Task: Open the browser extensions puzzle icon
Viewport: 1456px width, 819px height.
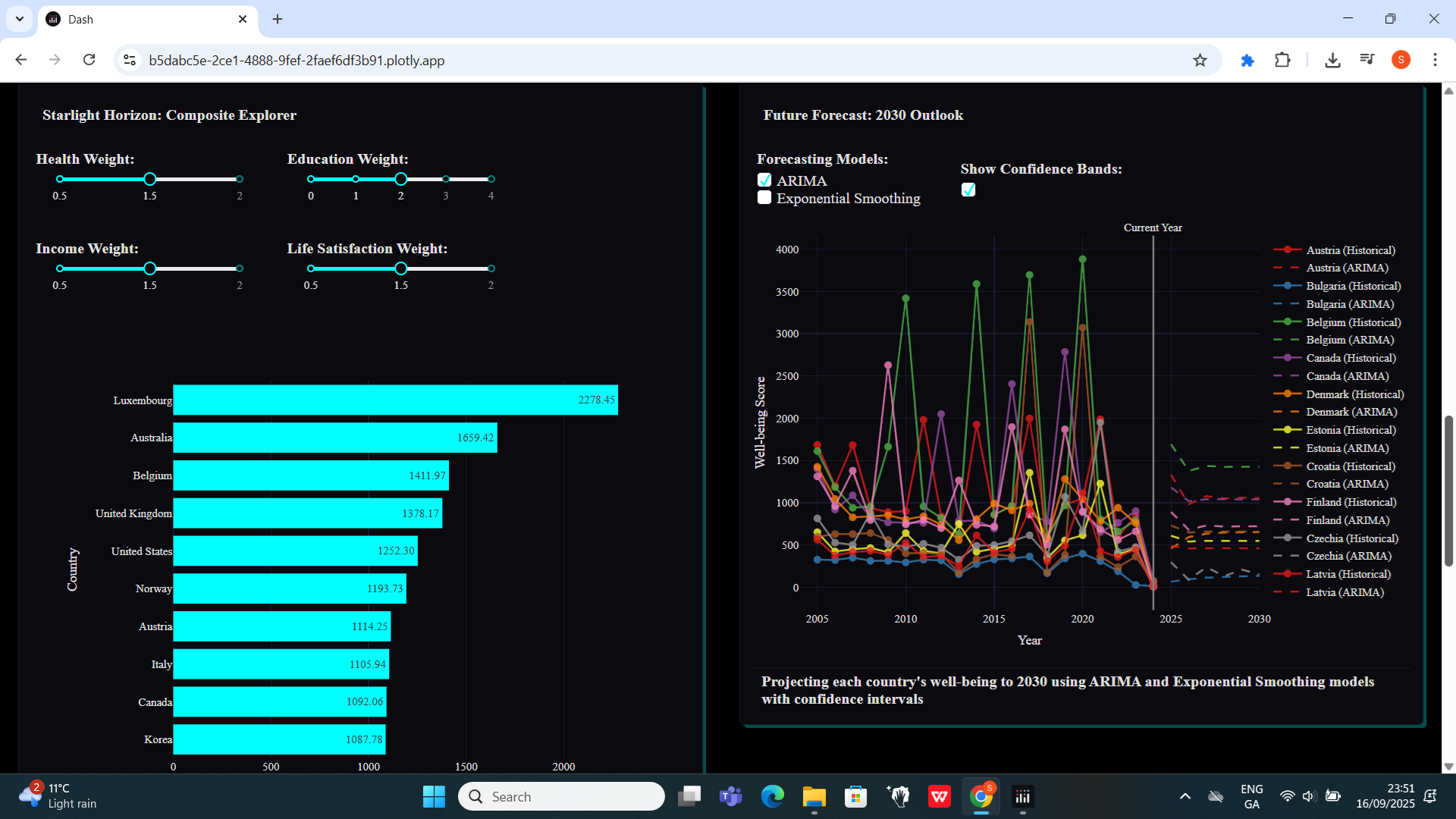Action: 1282,60
